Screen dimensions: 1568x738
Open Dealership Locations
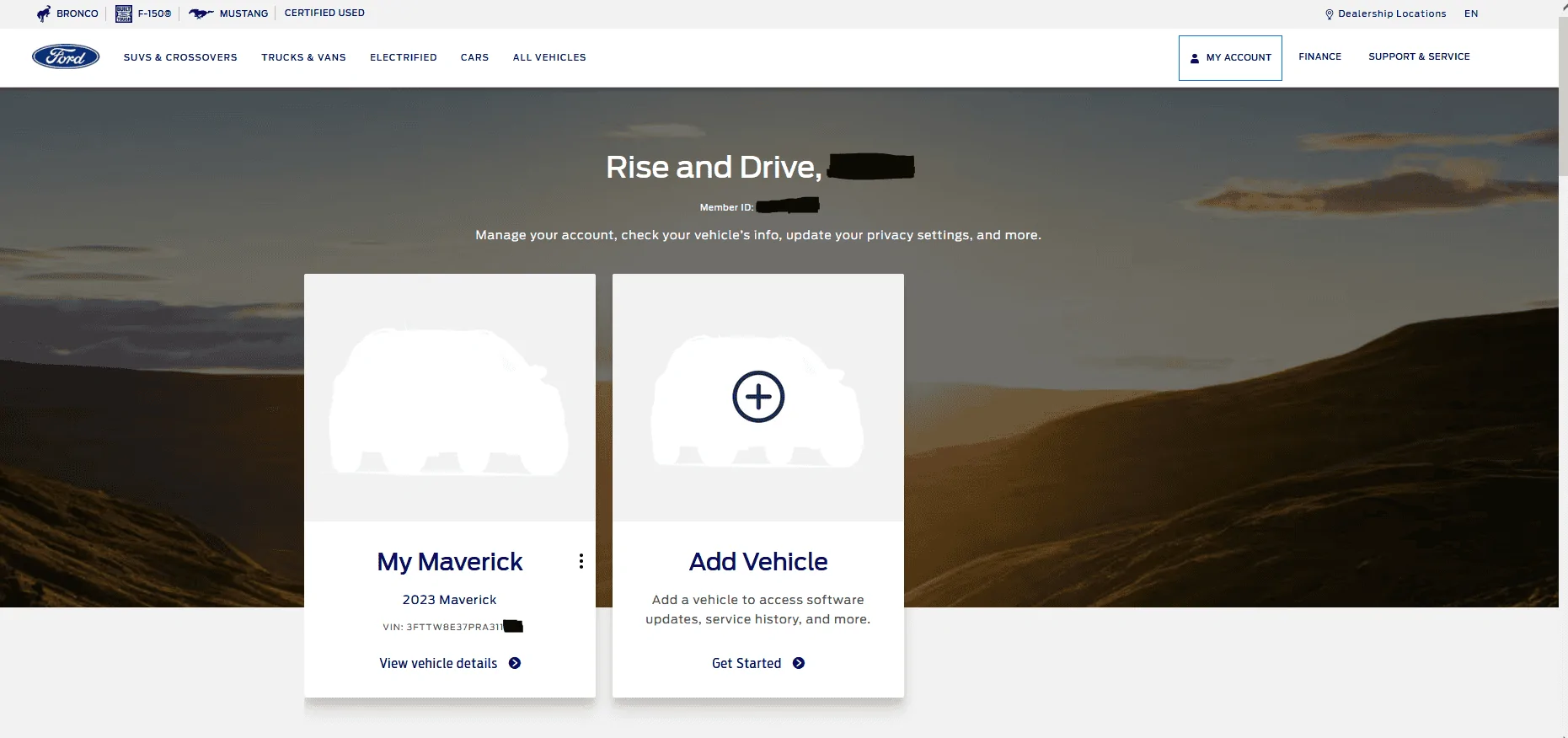(x=1386, y=13)
